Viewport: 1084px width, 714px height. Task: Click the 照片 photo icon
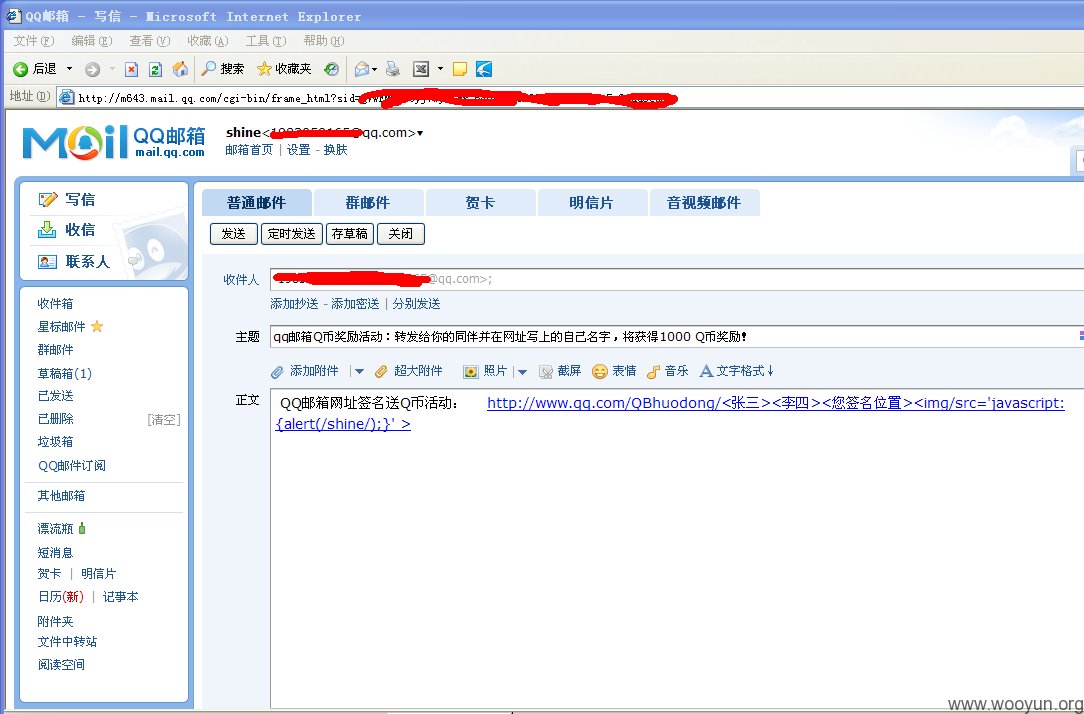(471, 372)
